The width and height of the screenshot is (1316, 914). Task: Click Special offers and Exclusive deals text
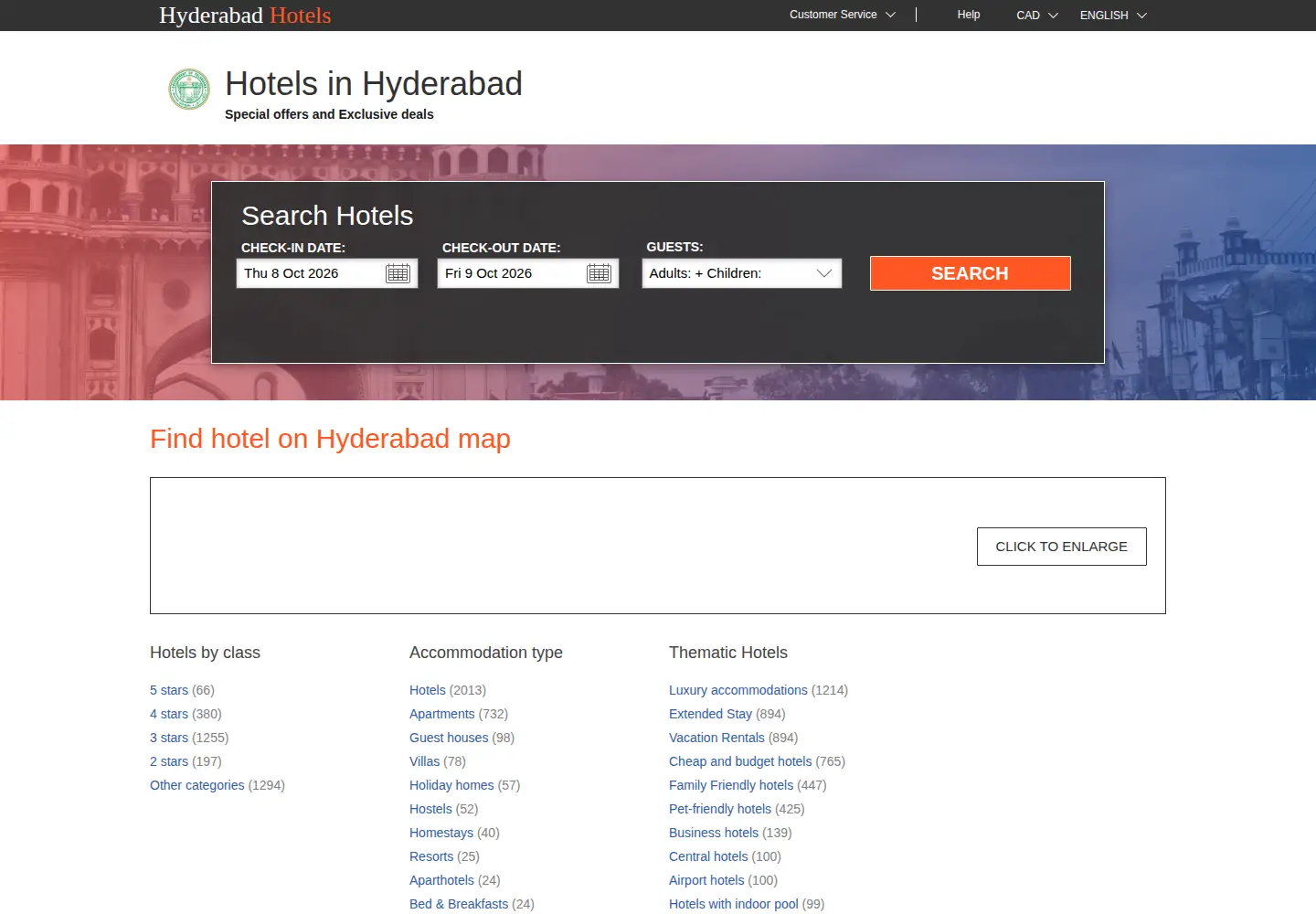(x=329, y=114)
